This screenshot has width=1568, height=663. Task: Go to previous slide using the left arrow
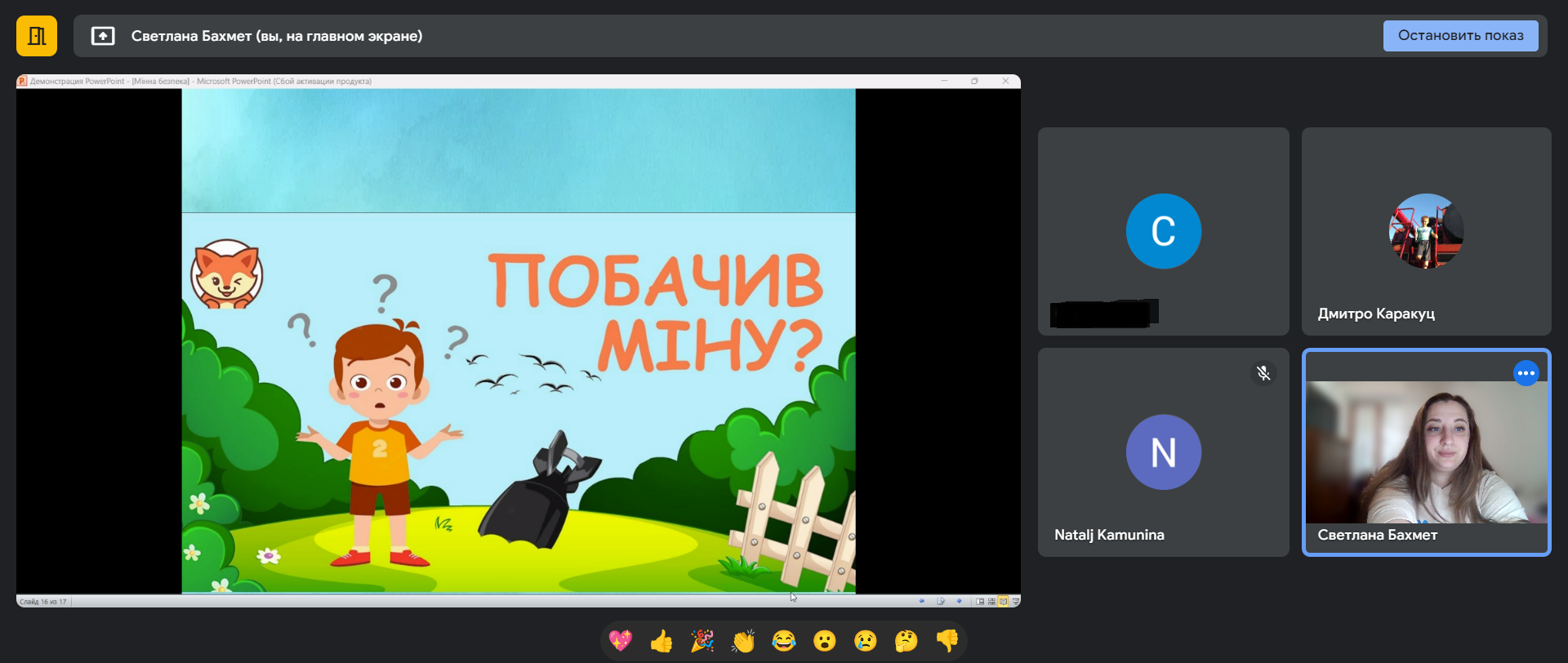coord(922,602)
